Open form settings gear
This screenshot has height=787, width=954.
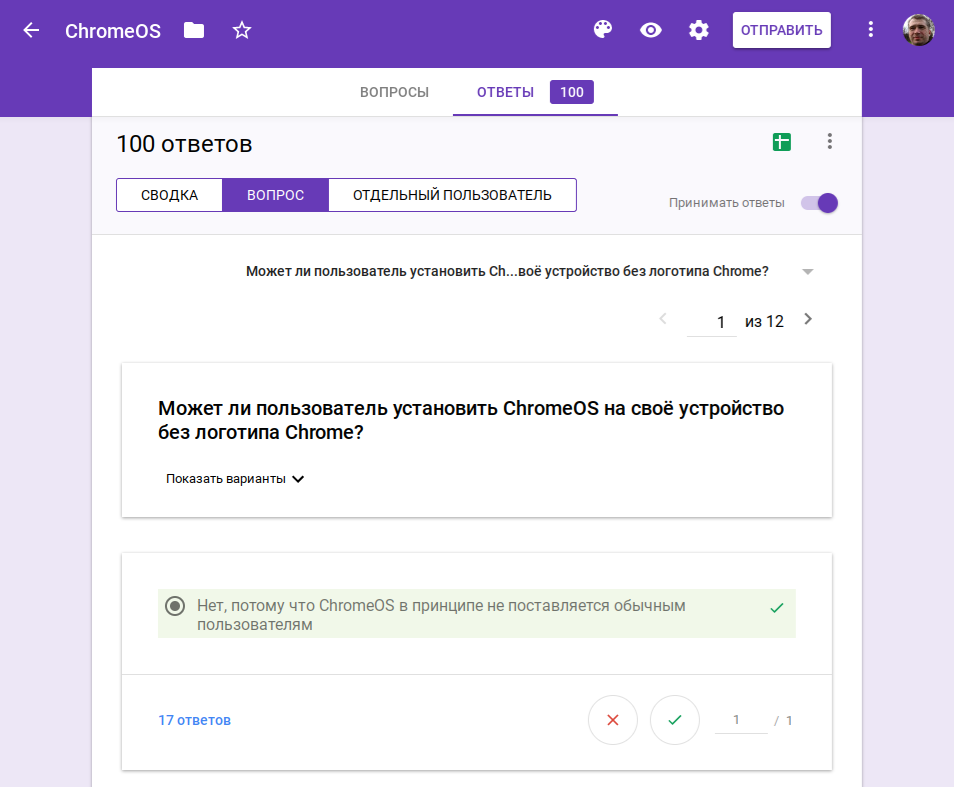point(699,30)
